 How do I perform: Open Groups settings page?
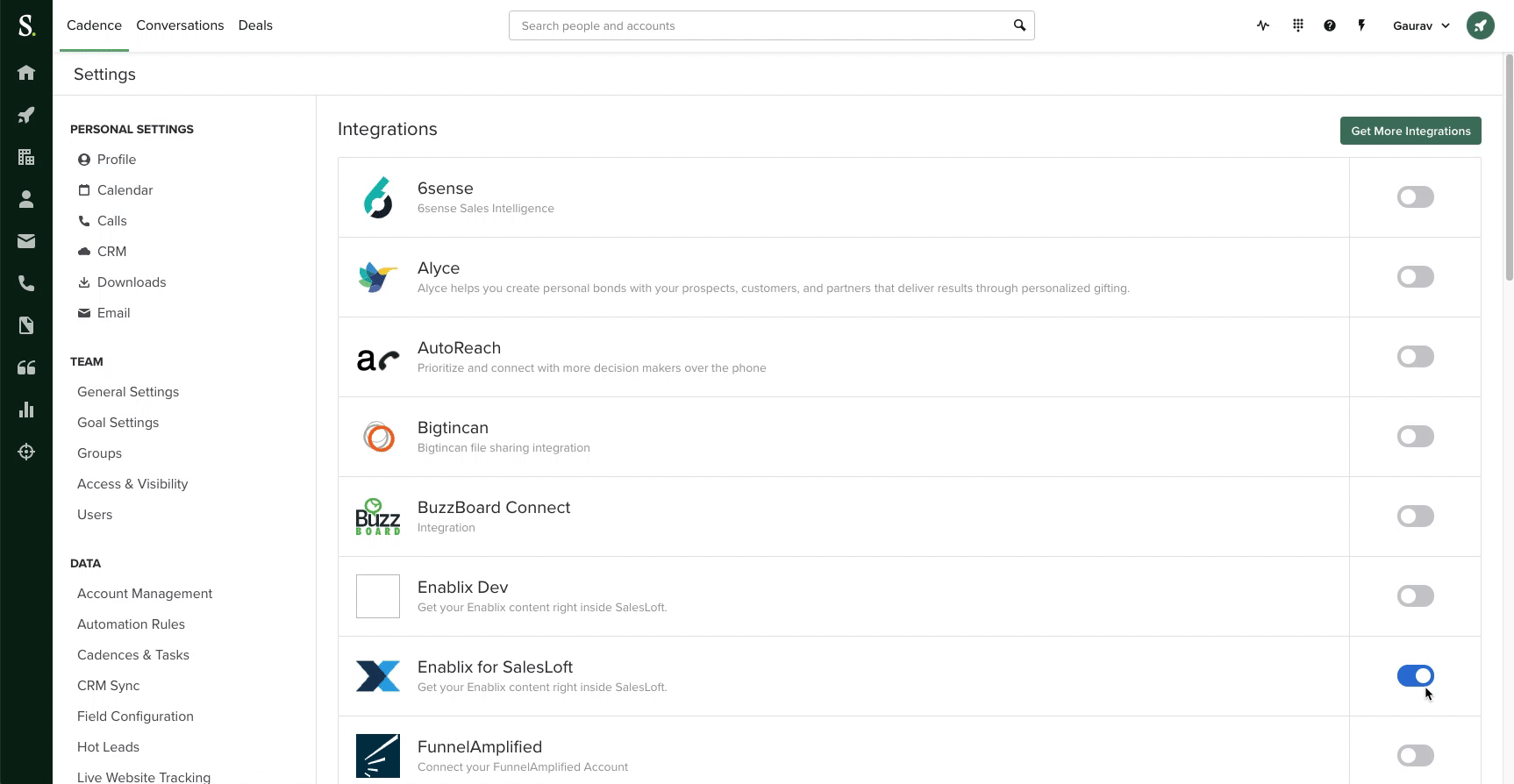(x=99, y=453)
